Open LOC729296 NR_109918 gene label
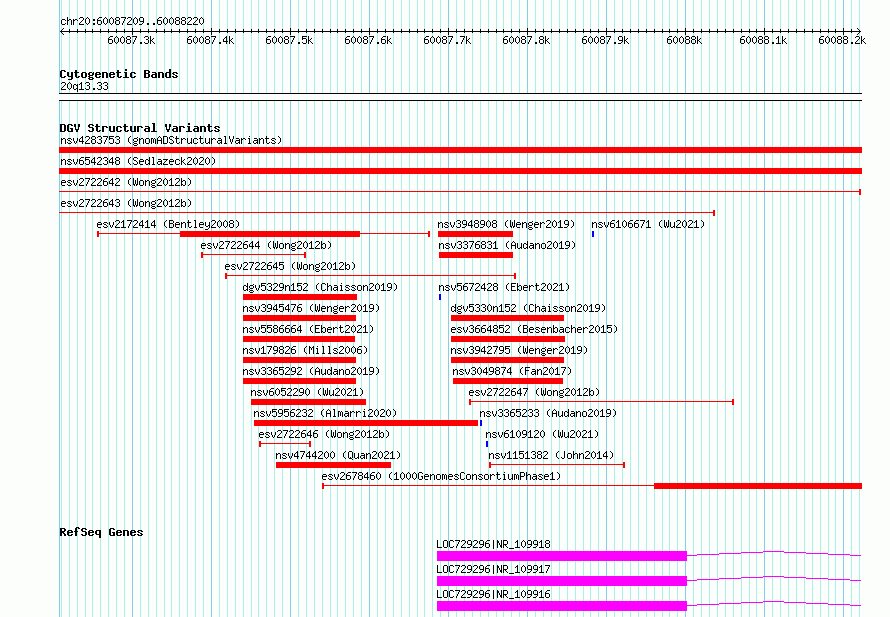This screenshot has height=617, width=890. point(493,544)
